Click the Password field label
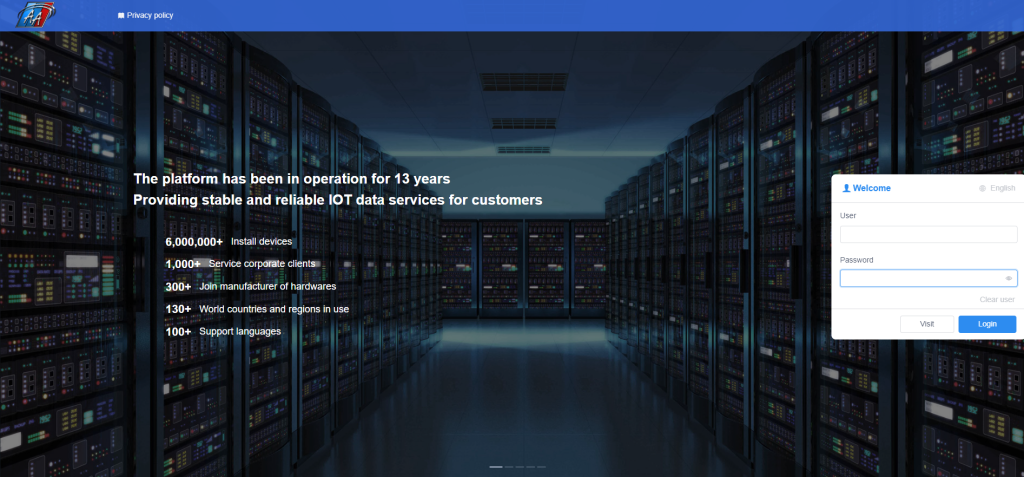 coord(857,260)
